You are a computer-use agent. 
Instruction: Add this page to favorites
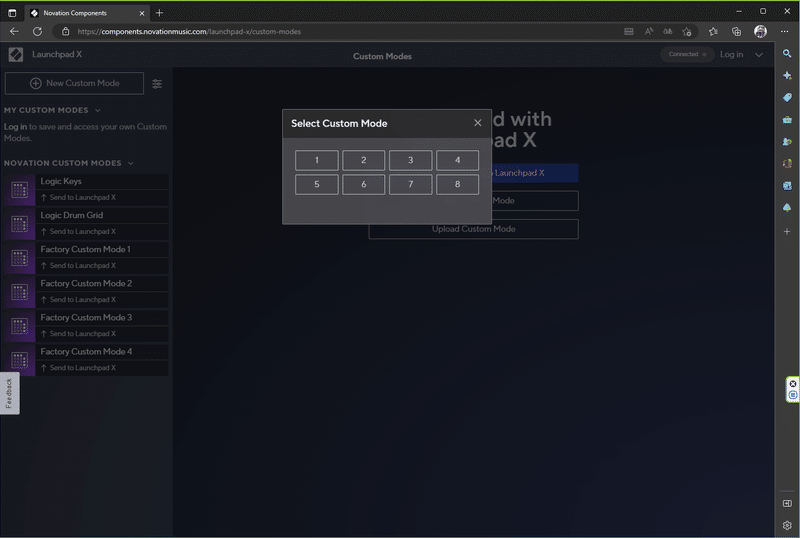pyautogui.click(x=687, y=32)
